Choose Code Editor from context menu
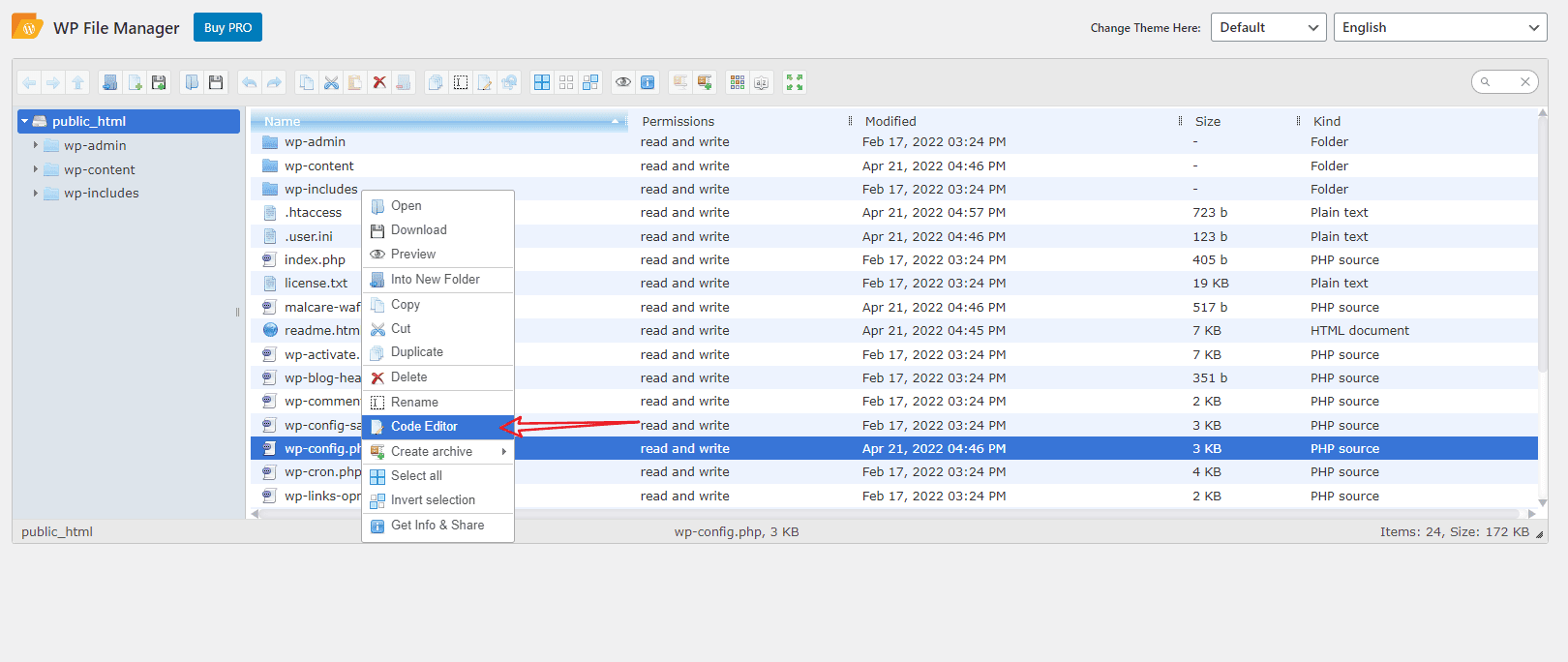1568x662 pixels. [x=424, y=427]
